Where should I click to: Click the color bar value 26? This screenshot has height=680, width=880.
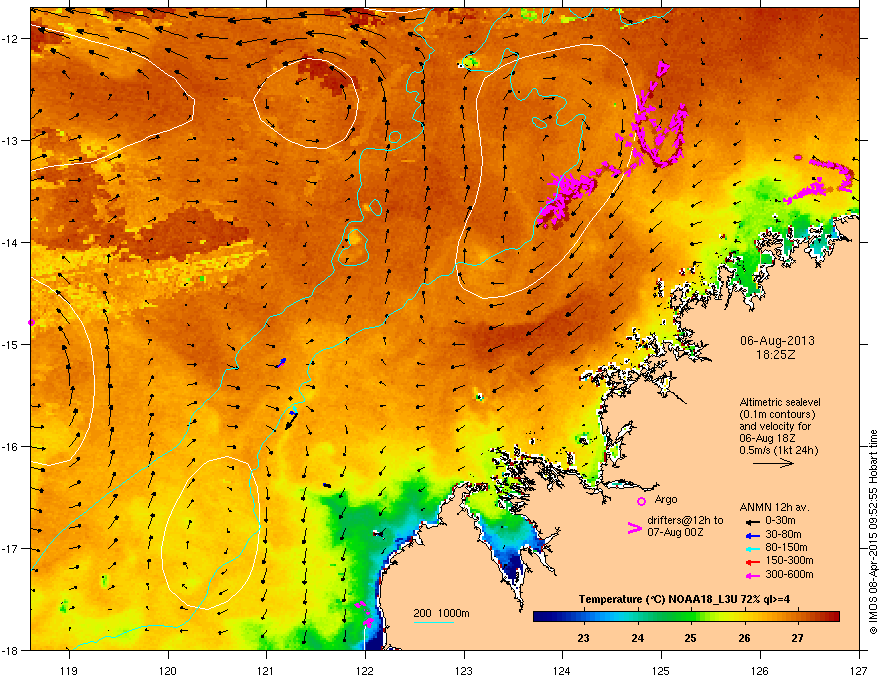pyautogui.click(x=744, y=638)
